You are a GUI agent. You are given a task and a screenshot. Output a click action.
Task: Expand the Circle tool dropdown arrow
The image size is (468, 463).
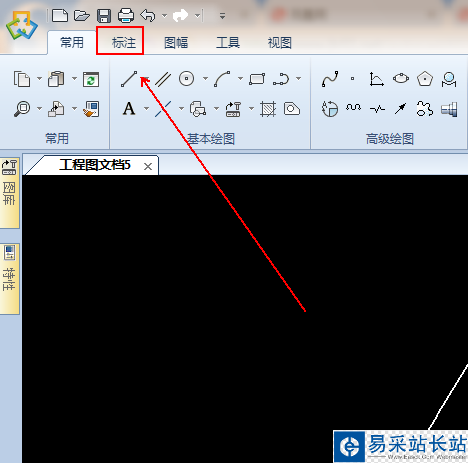tap(206, 79)
